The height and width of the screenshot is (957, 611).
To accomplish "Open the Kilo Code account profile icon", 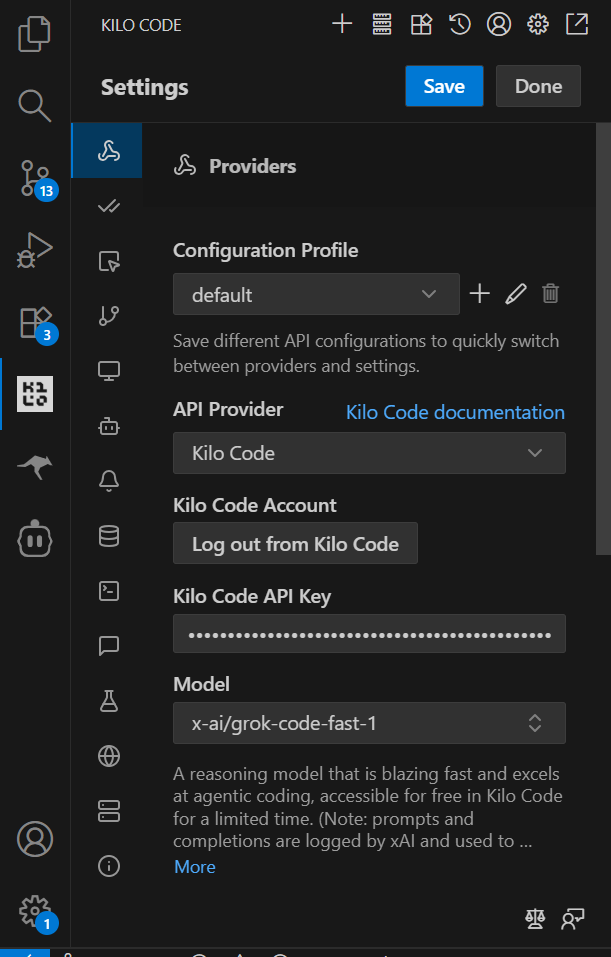I will (x=499, y=24).
